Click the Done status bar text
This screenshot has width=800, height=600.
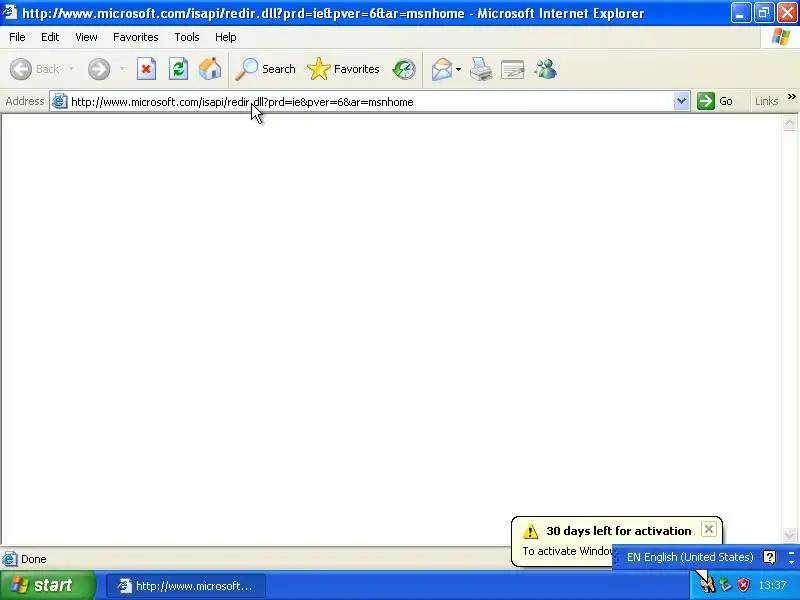click(x=34, y=559)
